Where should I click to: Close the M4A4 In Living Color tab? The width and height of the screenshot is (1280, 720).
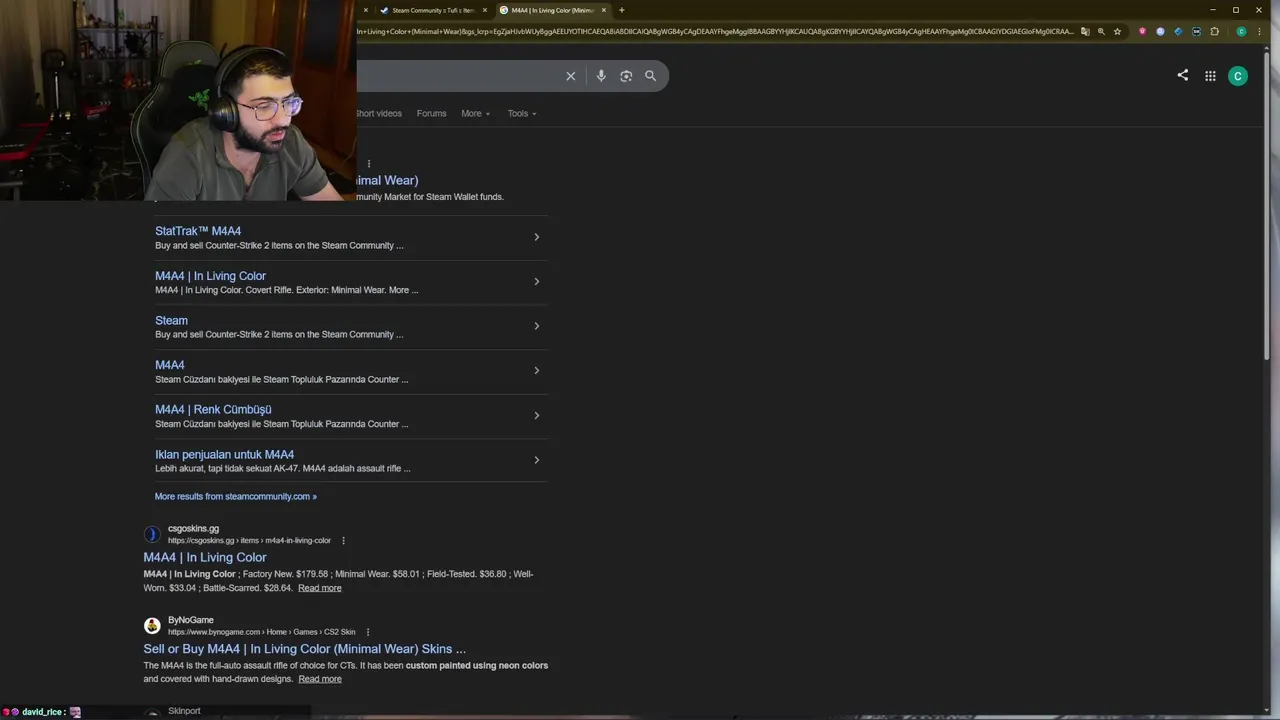pos(604,10)
